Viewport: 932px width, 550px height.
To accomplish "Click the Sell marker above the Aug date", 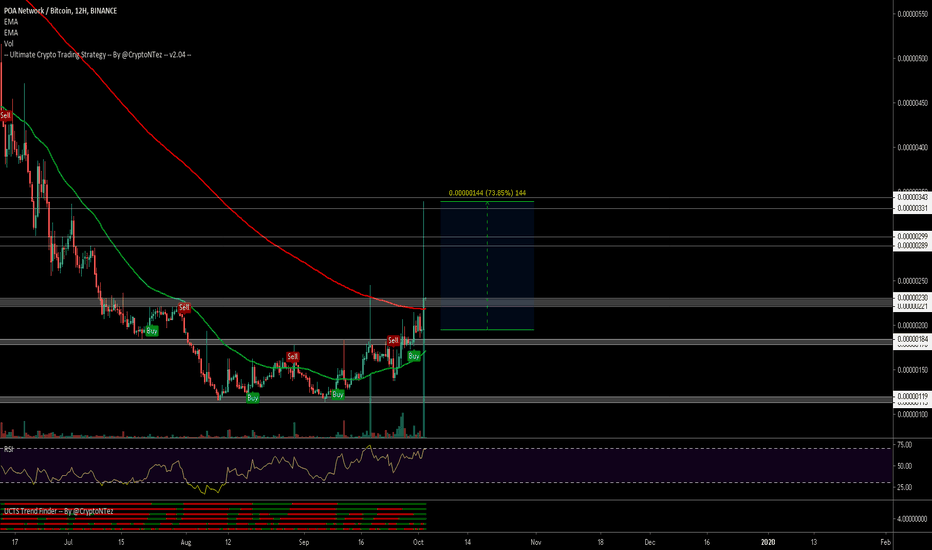I will click(184, 307).
